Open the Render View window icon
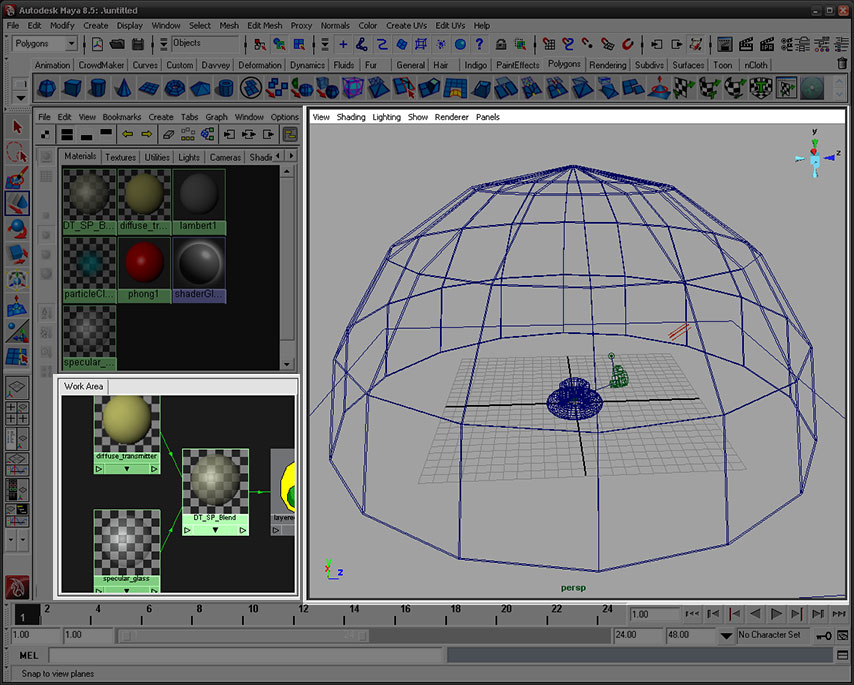This screenshot has height=685, width=854. (724, 44)
